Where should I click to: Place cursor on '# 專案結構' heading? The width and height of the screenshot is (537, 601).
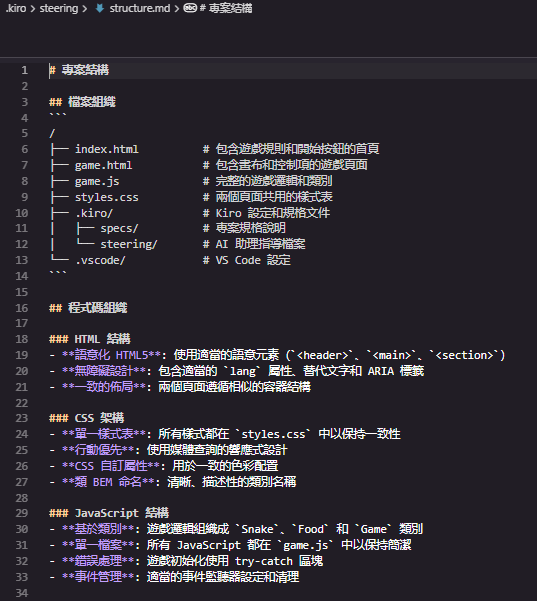(x=79, y=70)
